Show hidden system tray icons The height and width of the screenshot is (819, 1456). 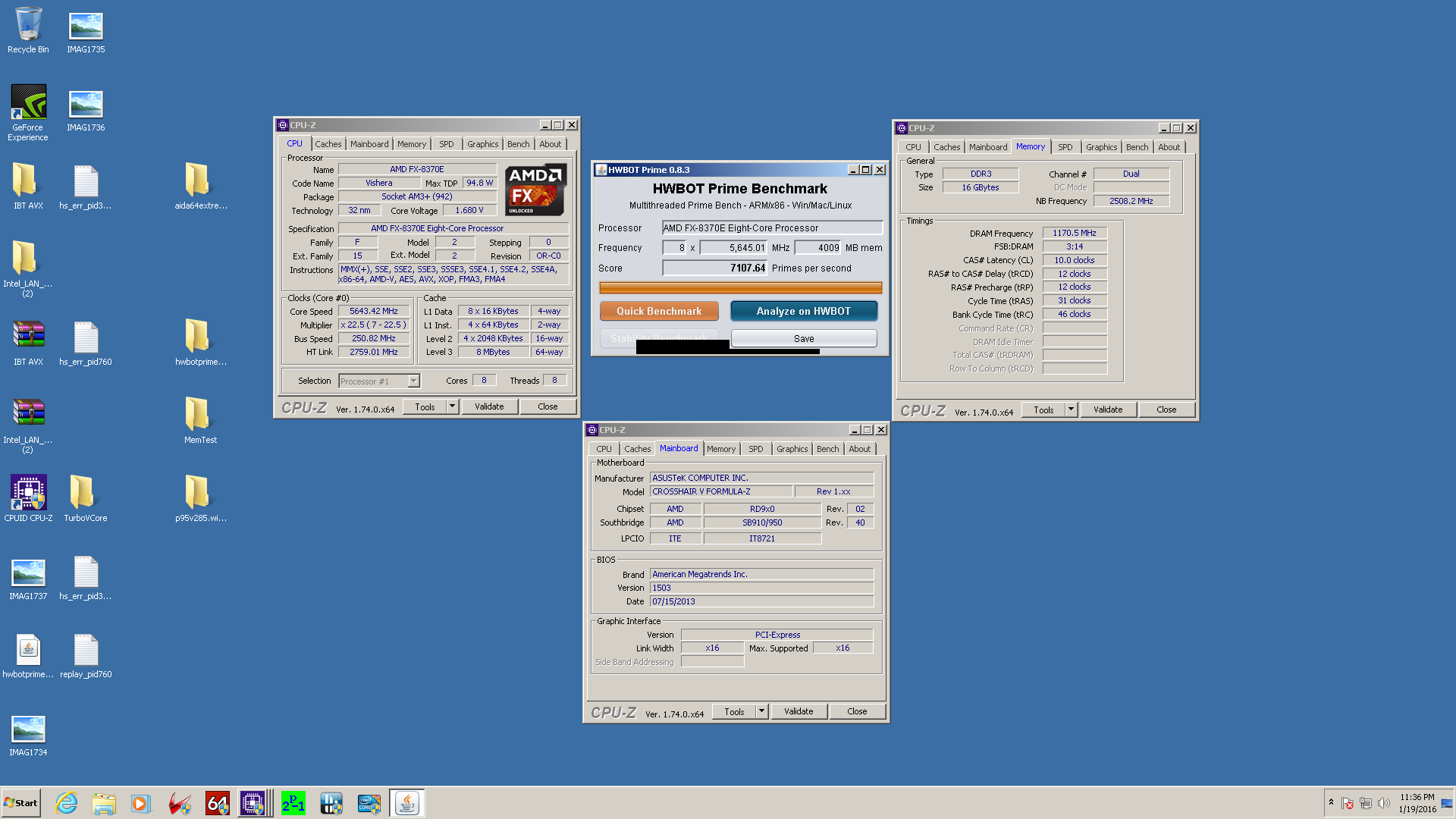(1331, 802)
